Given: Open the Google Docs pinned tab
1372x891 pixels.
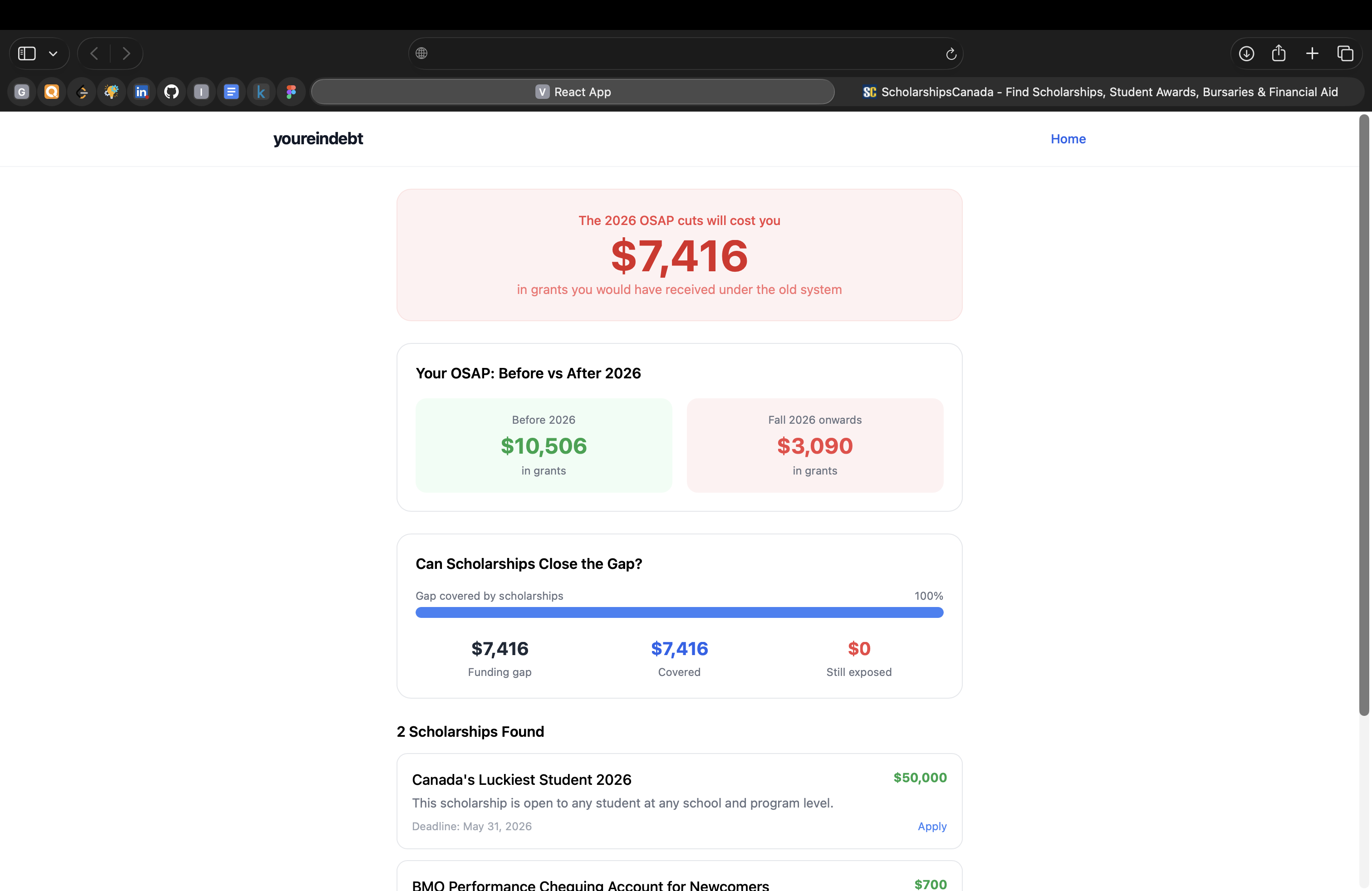Looking at the screenshot, I should coord(231,92).
